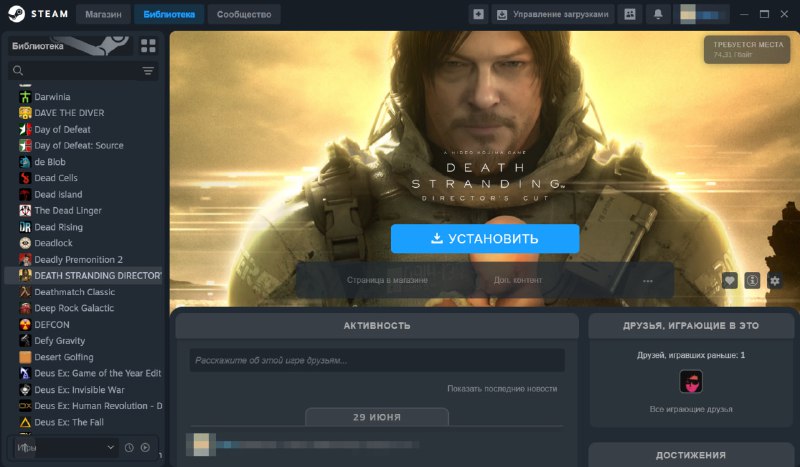The height and width of the screenshot is (467, 800).
Task: Click the Dead Rising game icon
Action: [x=25, y=227]
